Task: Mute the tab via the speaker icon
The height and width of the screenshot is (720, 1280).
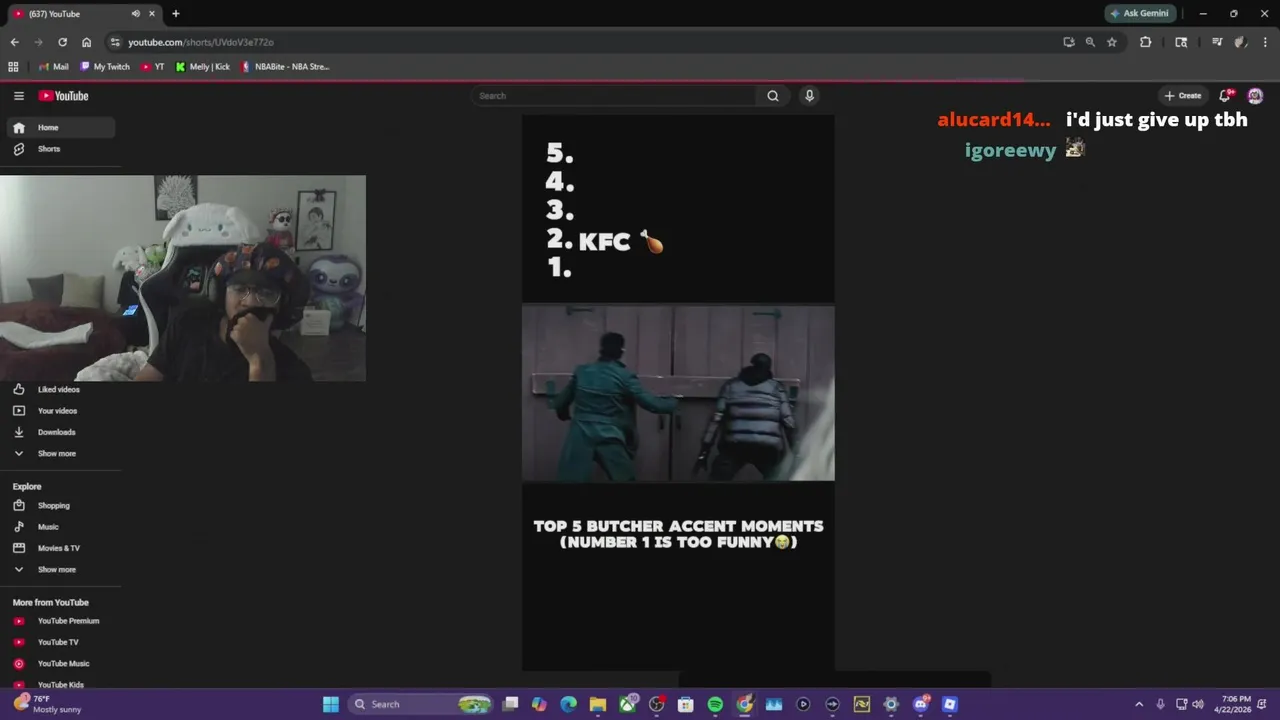Action: point(135,14)
